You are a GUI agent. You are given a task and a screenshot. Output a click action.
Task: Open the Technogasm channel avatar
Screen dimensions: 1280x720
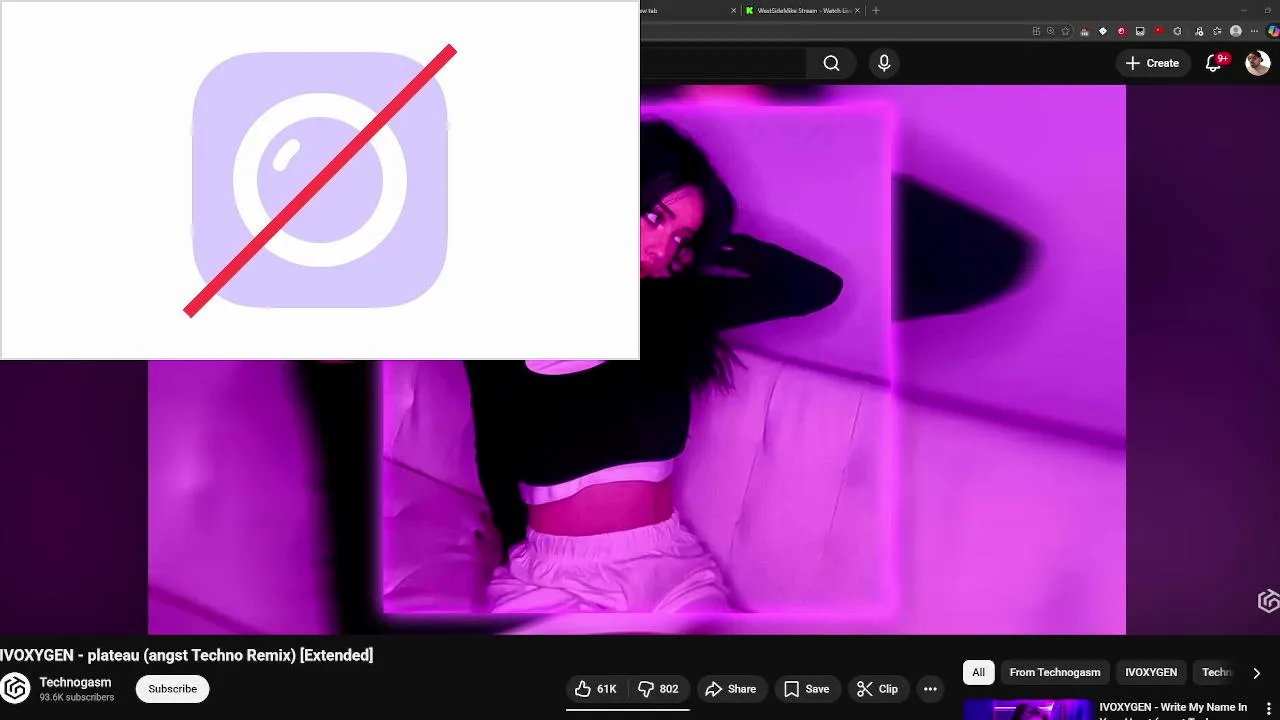15,689
